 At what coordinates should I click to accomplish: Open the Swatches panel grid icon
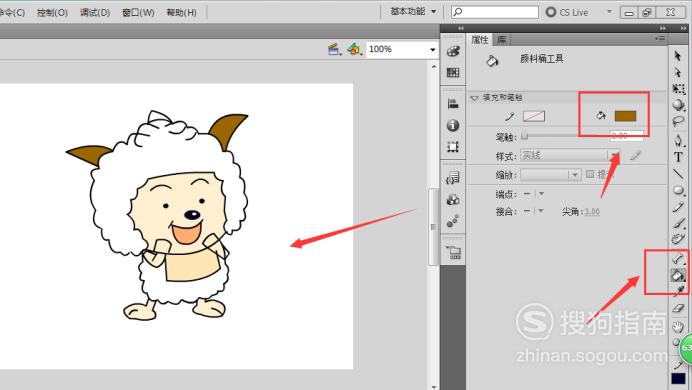pos(453,72)
